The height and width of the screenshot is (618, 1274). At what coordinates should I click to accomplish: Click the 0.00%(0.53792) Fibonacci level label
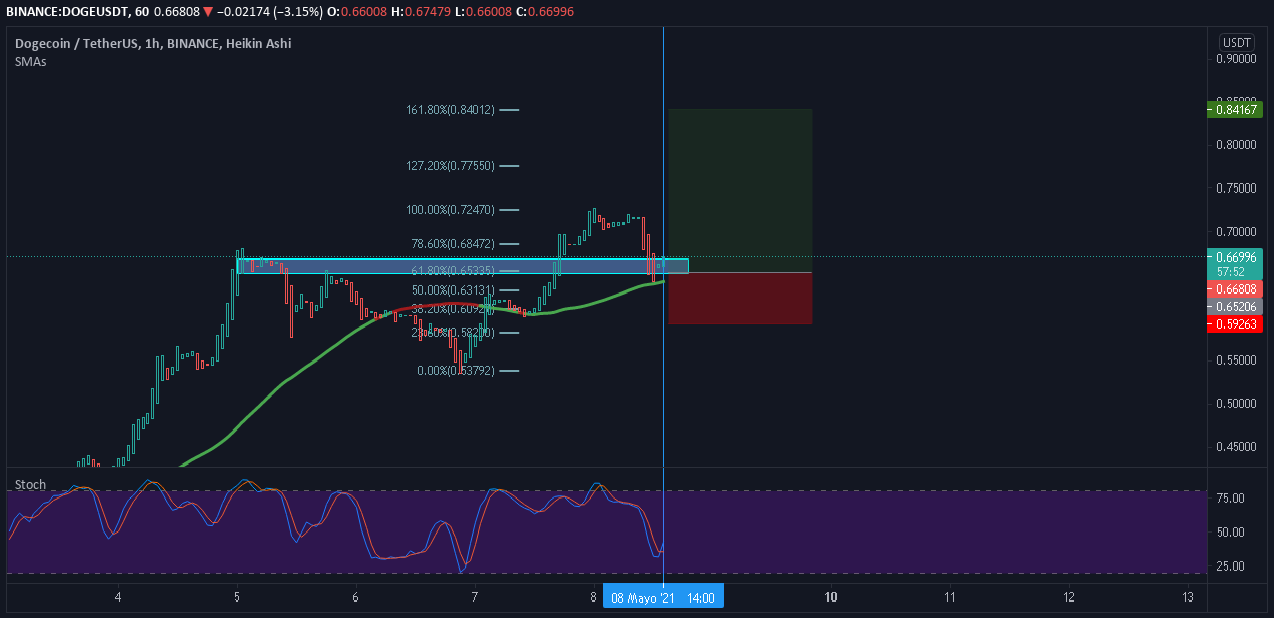(x=456, y=371)
